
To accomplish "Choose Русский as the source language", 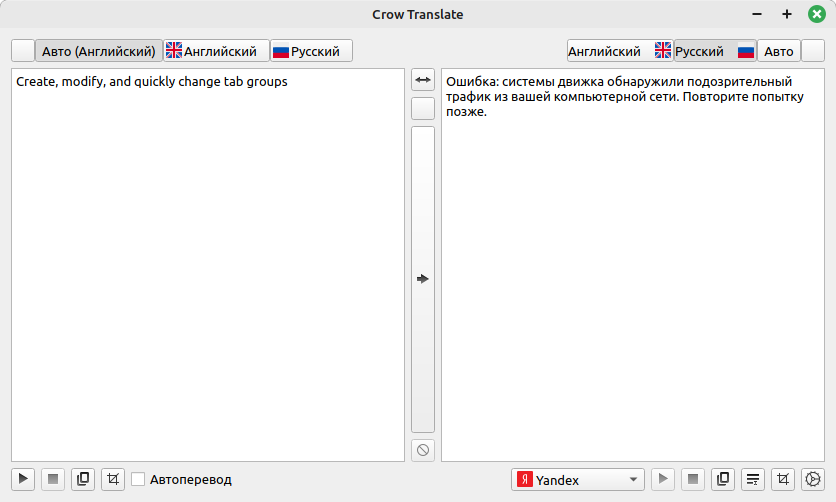I will tap(312, 51).
